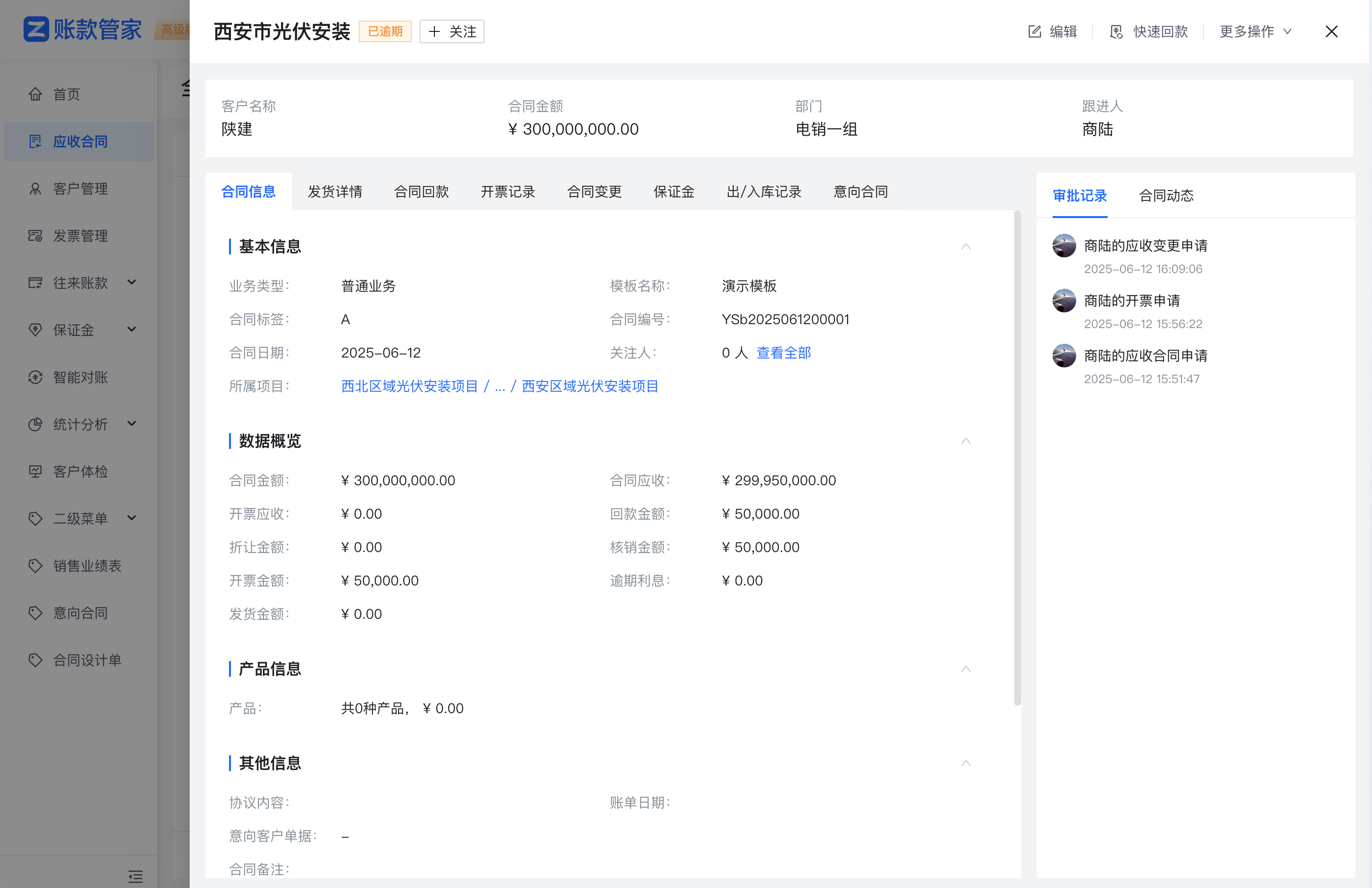Click avatar beside 商陆的应收合同申请
This screenshot has height=888, width=1372.
point(1064,356)
